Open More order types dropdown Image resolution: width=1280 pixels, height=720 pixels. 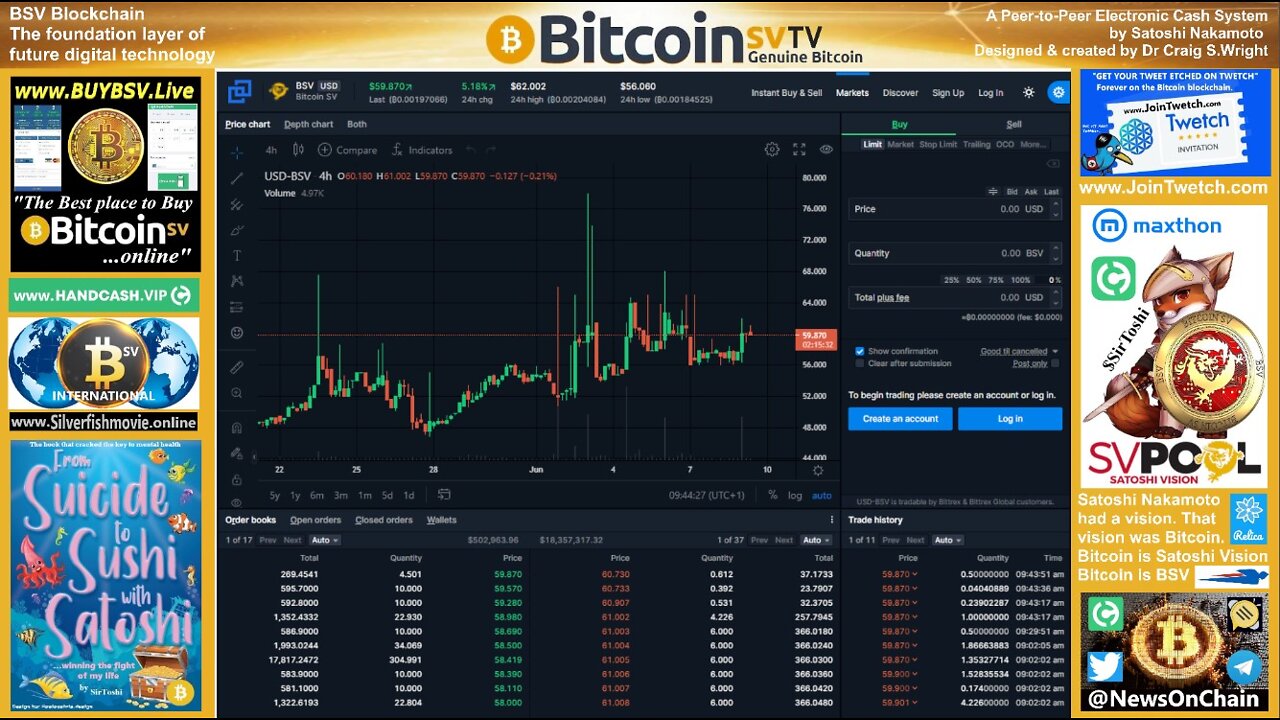point(1033,144)
